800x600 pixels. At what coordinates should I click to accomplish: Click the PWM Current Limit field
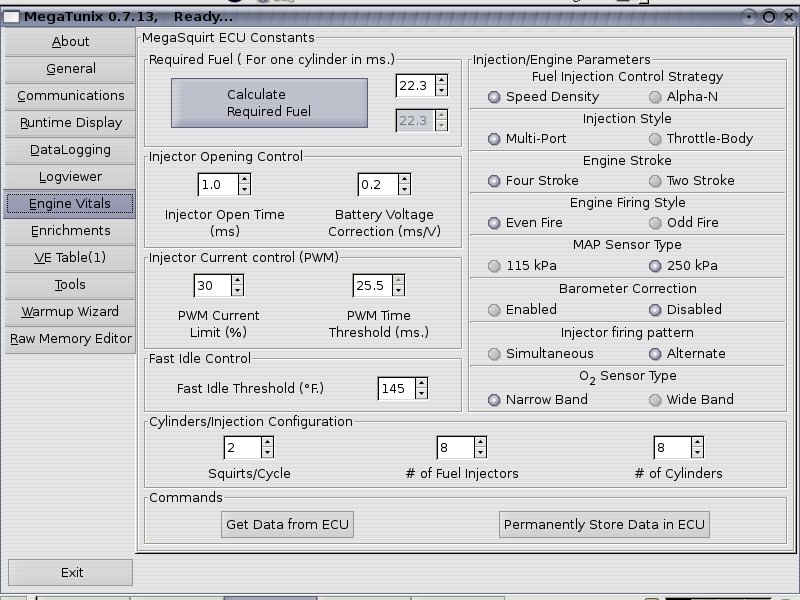tap(212, 286)
